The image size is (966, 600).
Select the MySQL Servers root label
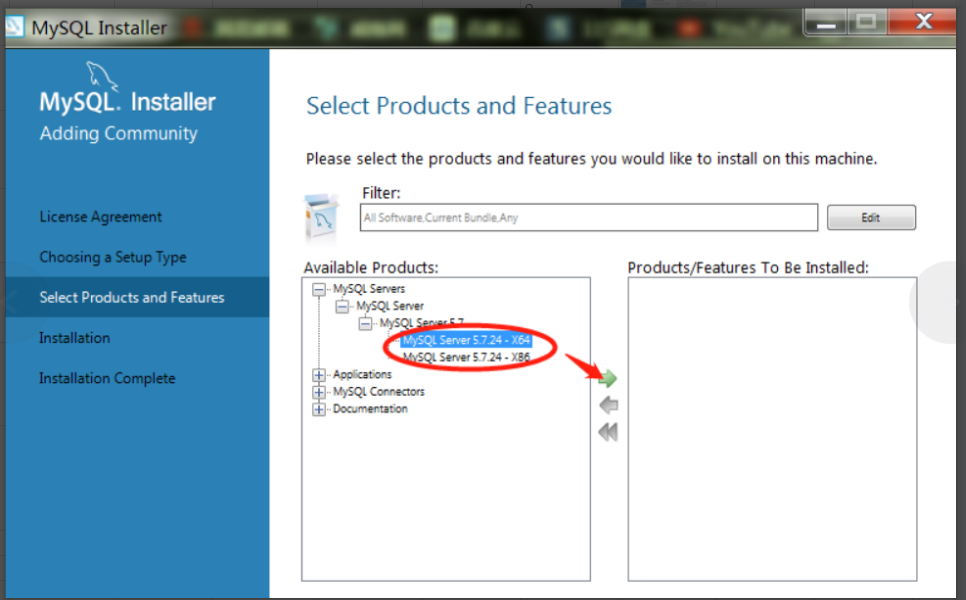[369, 289]
